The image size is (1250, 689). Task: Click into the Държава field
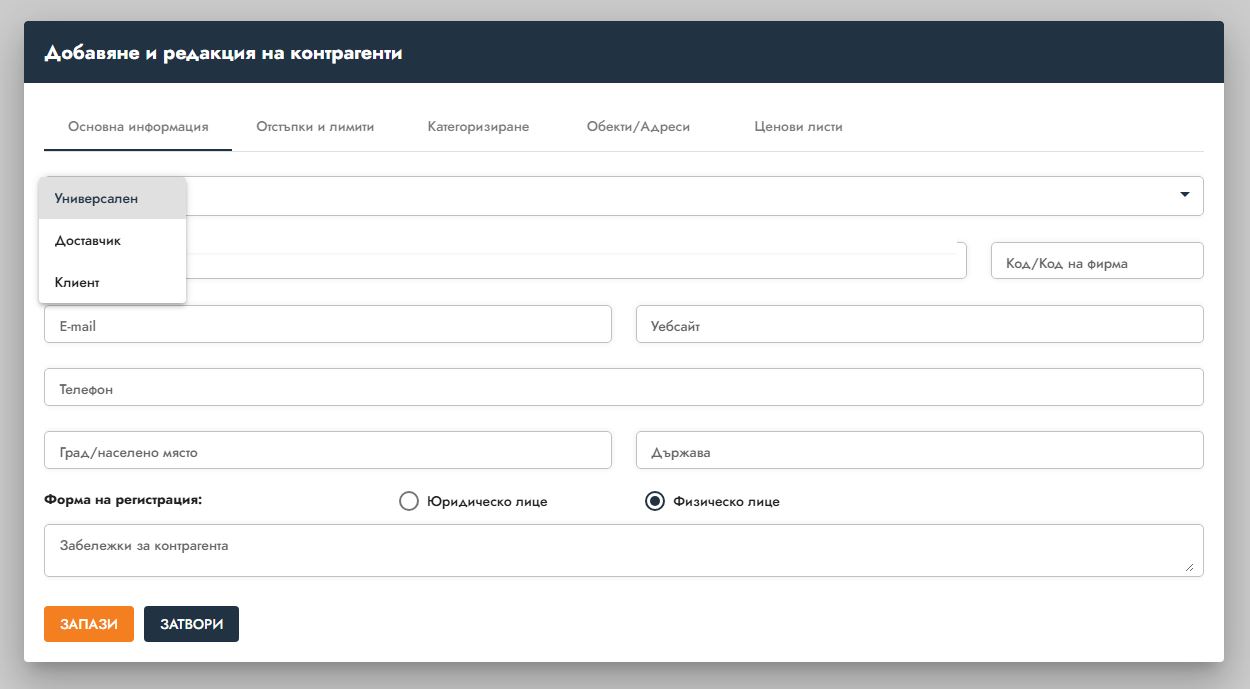click(x=919, y=451)
